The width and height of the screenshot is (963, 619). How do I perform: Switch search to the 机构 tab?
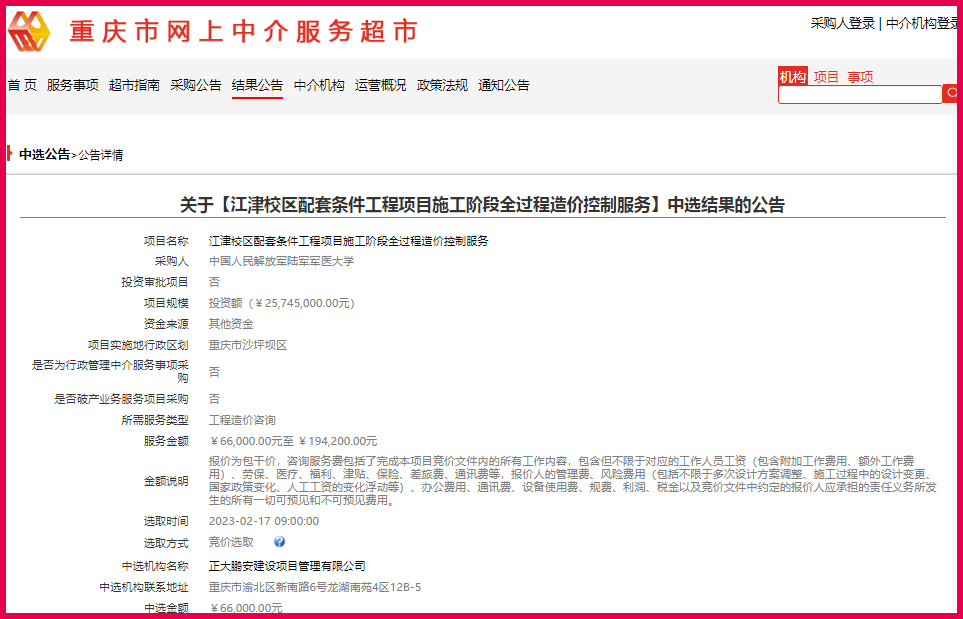click(792, 77)
